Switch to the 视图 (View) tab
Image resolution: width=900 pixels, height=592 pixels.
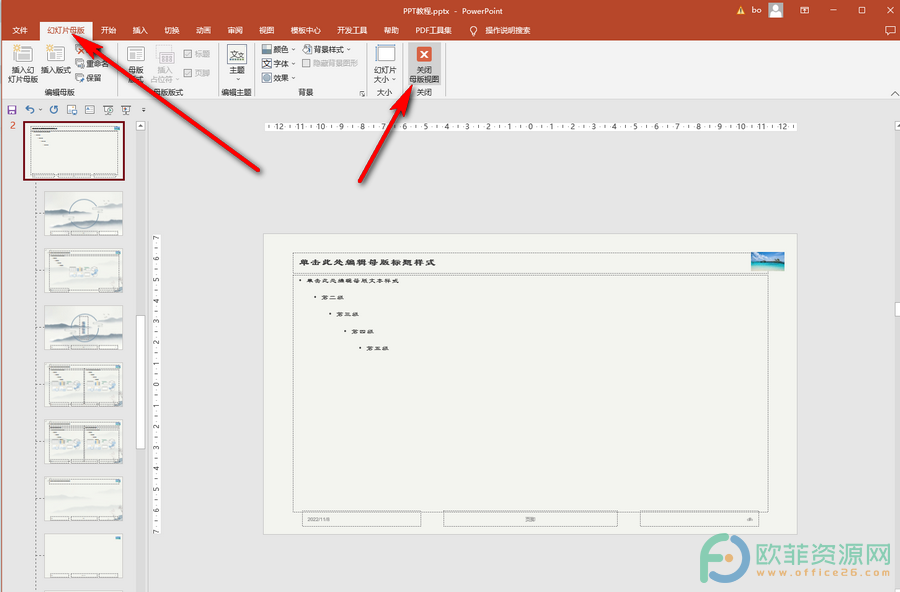266,30
